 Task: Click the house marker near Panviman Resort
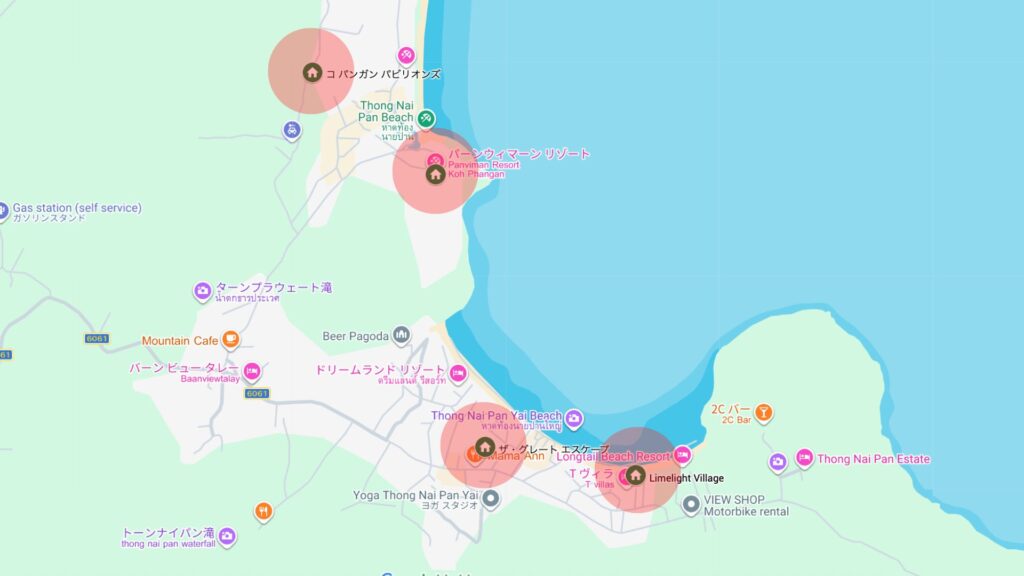436,174
